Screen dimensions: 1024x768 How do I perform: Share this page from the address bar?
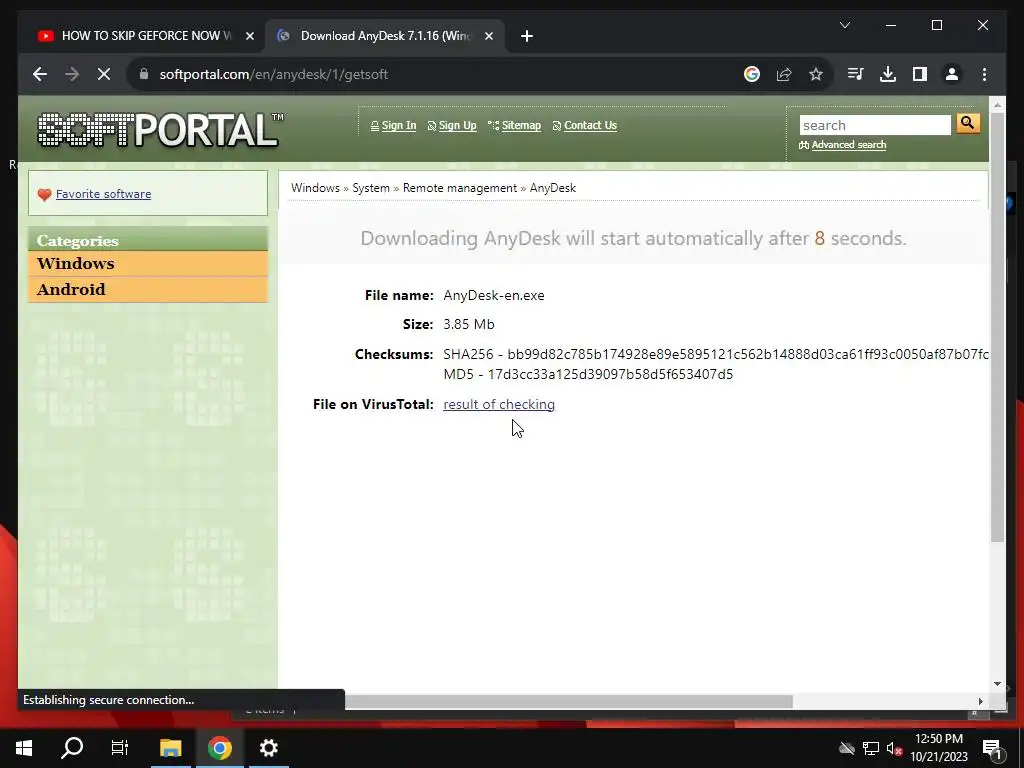(x=784, y=74)
